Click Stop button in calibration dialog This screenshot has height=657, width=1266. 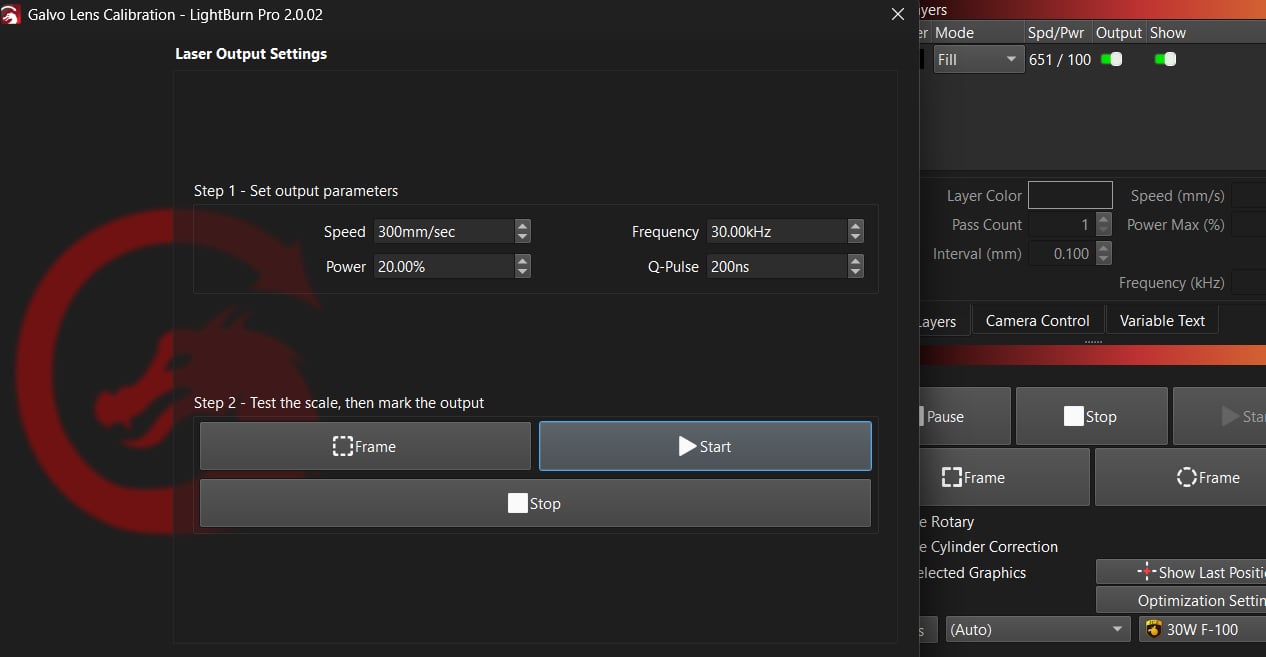click(535, 503)
